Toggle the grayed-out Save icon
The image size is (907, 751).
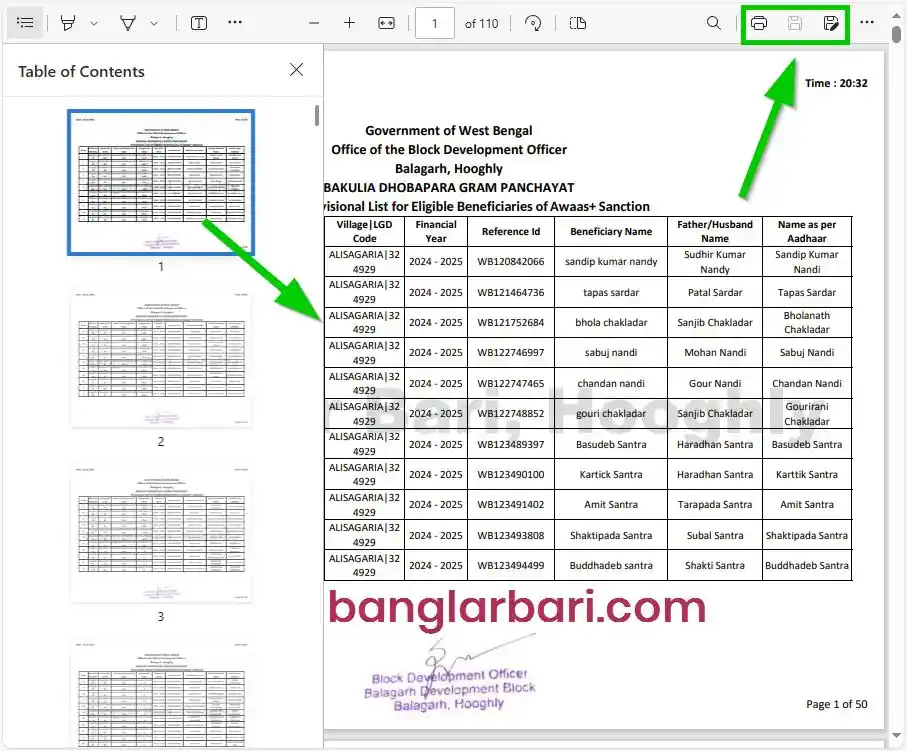pos(795,22)
